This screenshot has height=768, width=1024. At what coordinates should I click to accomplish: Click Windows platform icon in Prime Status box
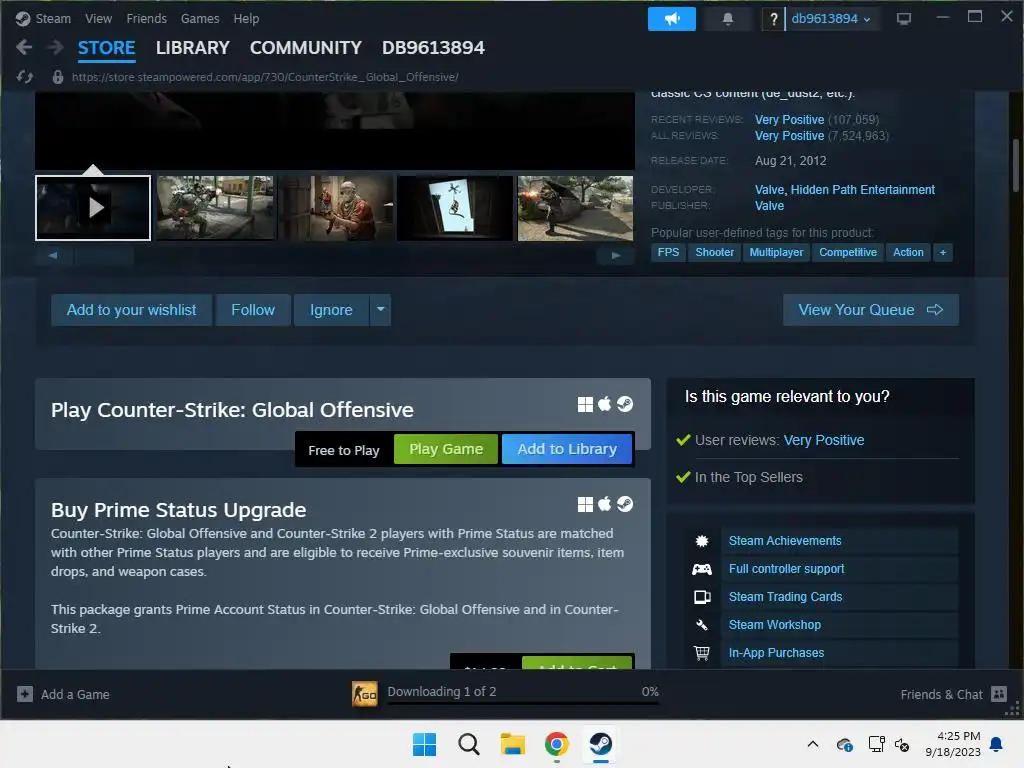click(x=585, y=504)
